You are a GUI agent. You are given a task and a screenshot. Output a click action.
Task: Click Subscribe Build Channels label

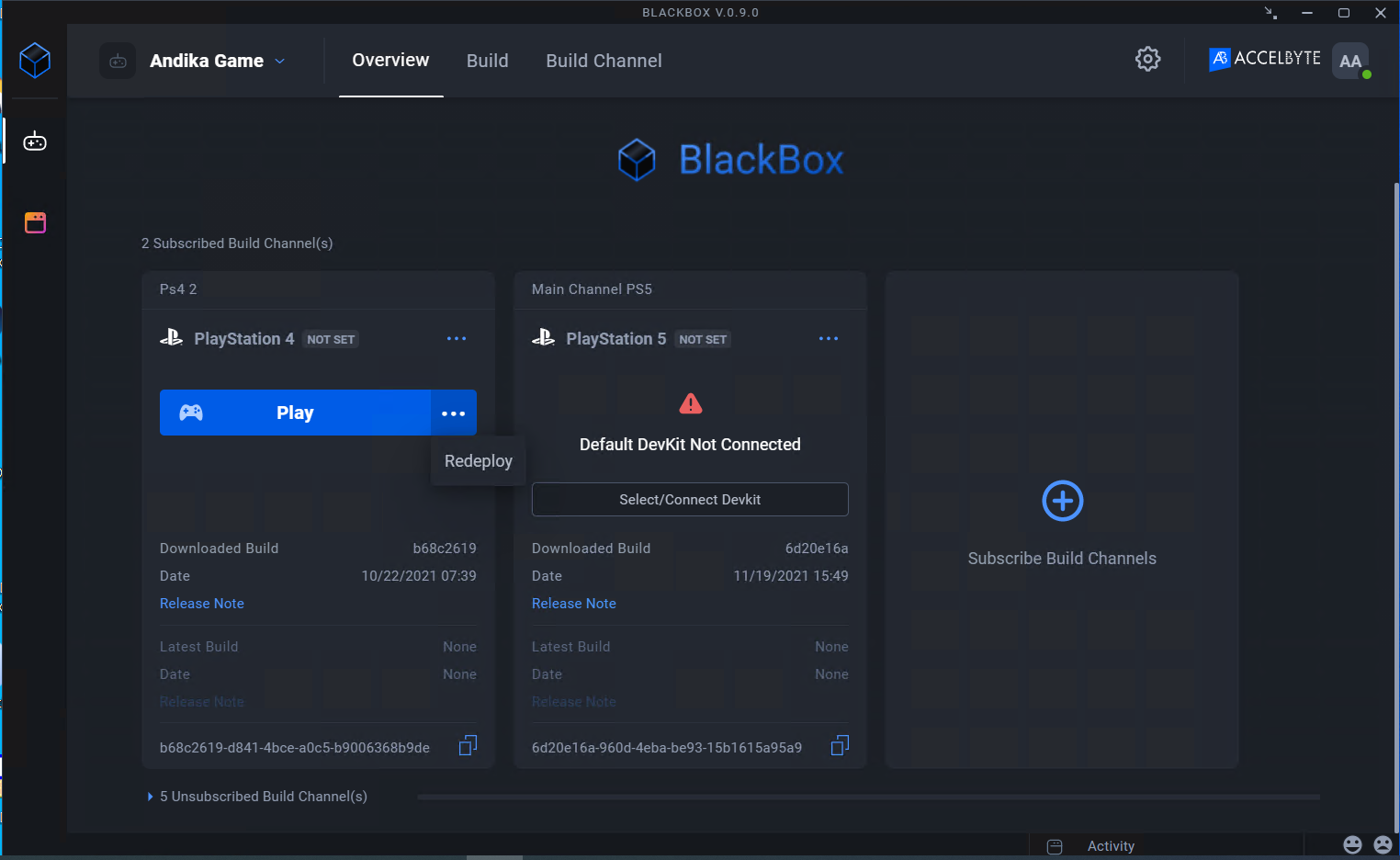1062,559
